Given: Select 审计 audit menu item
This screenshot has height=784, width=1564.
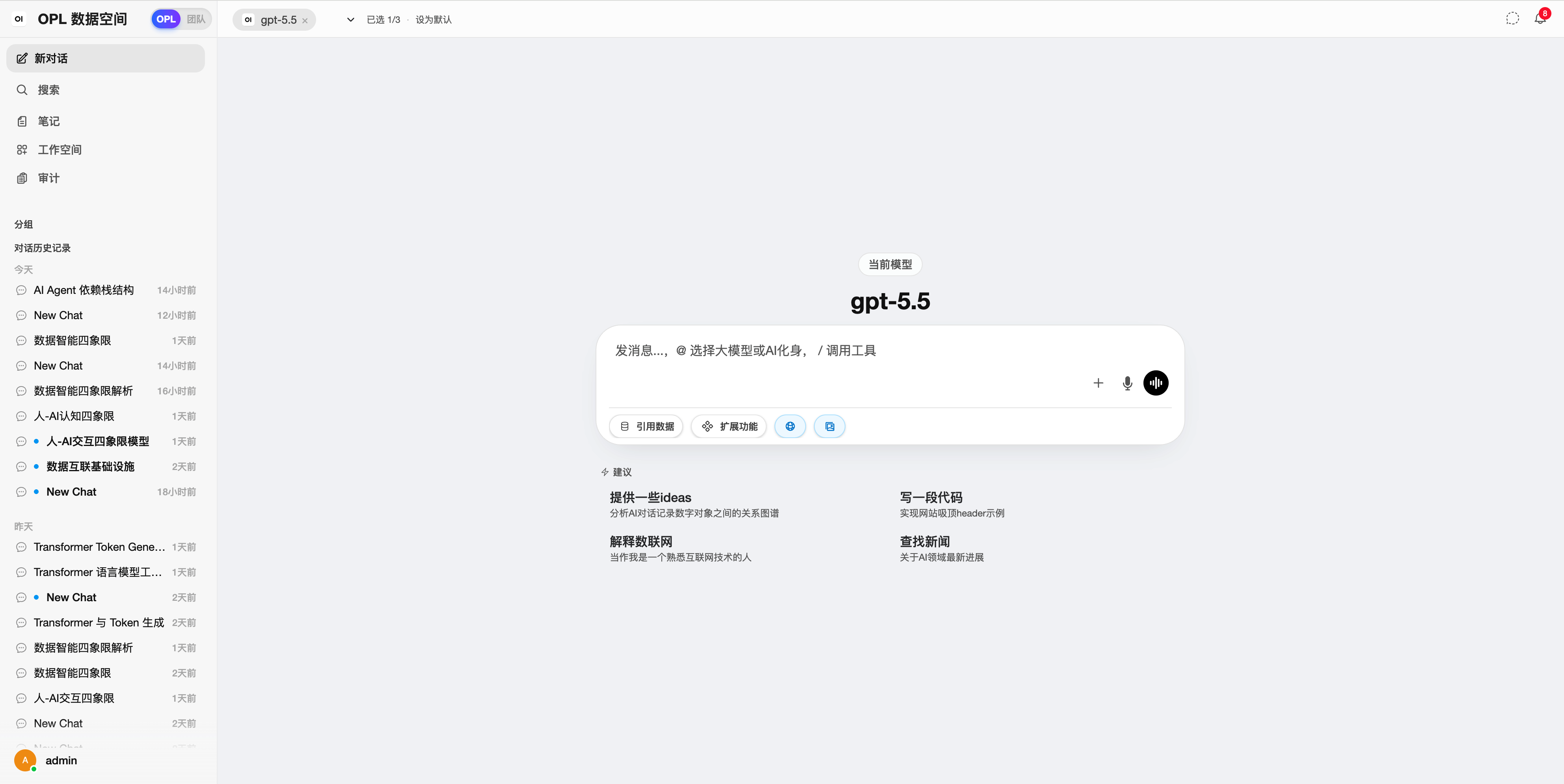Looking at the screenshot, I should (106, 178).
